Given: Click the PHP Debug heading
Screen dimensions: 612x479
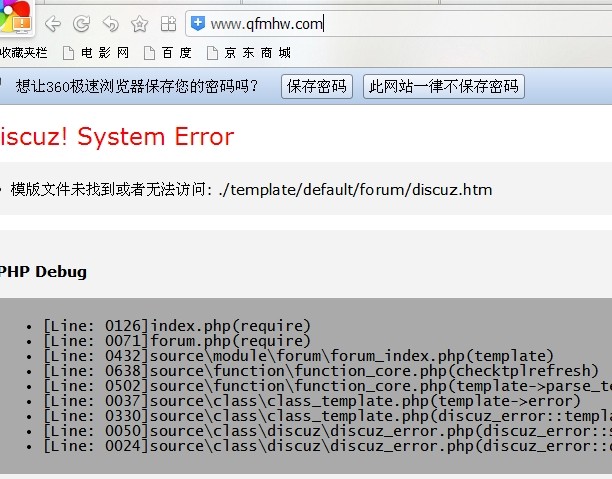Looking at the screenshot, I should coord(43,272).
